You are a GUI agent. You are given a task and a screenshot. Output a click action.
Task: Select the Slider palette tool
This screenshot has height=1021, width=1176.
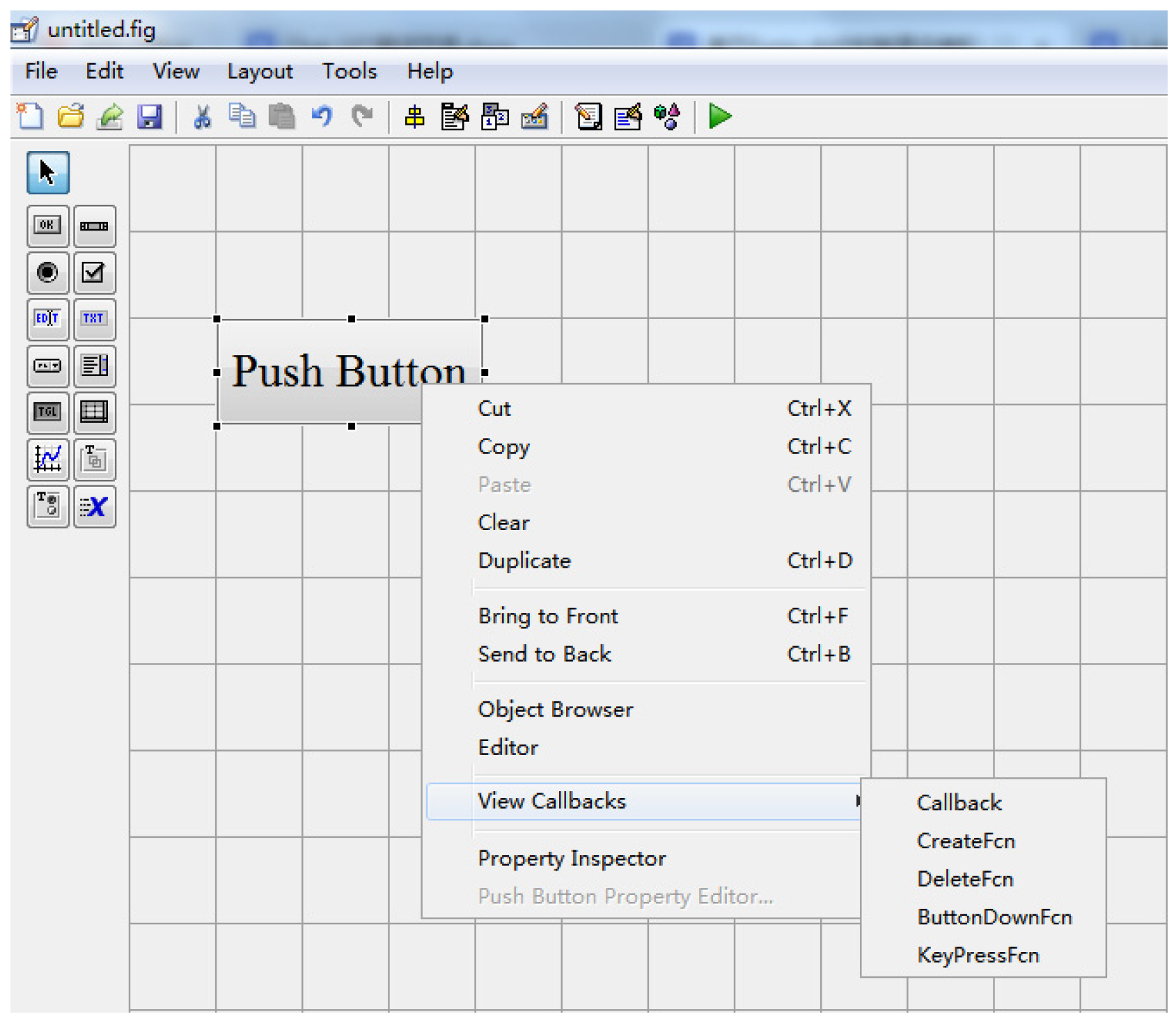[94, 226]
